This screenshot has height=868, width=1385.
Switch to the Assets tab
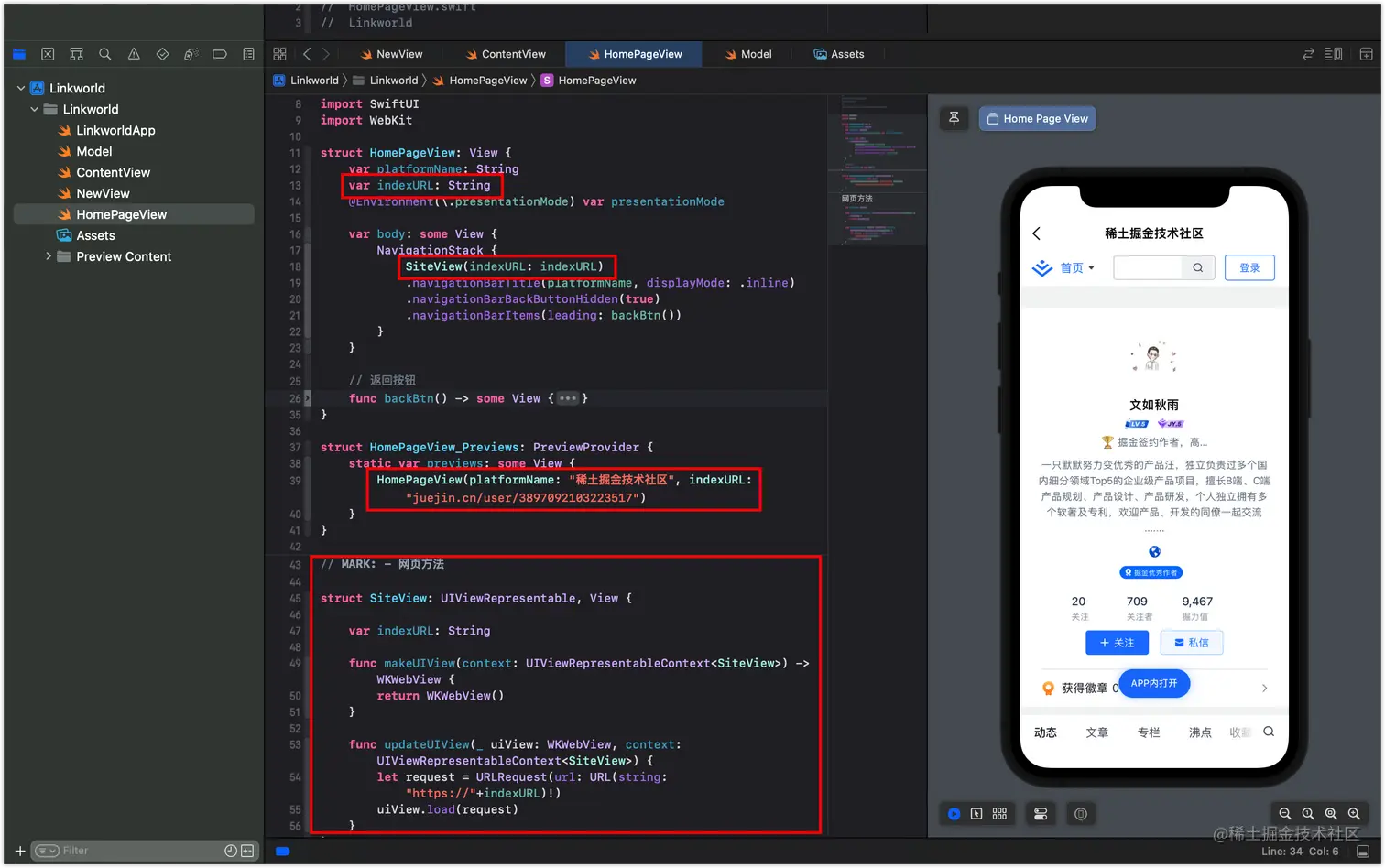tap(839, 54)
